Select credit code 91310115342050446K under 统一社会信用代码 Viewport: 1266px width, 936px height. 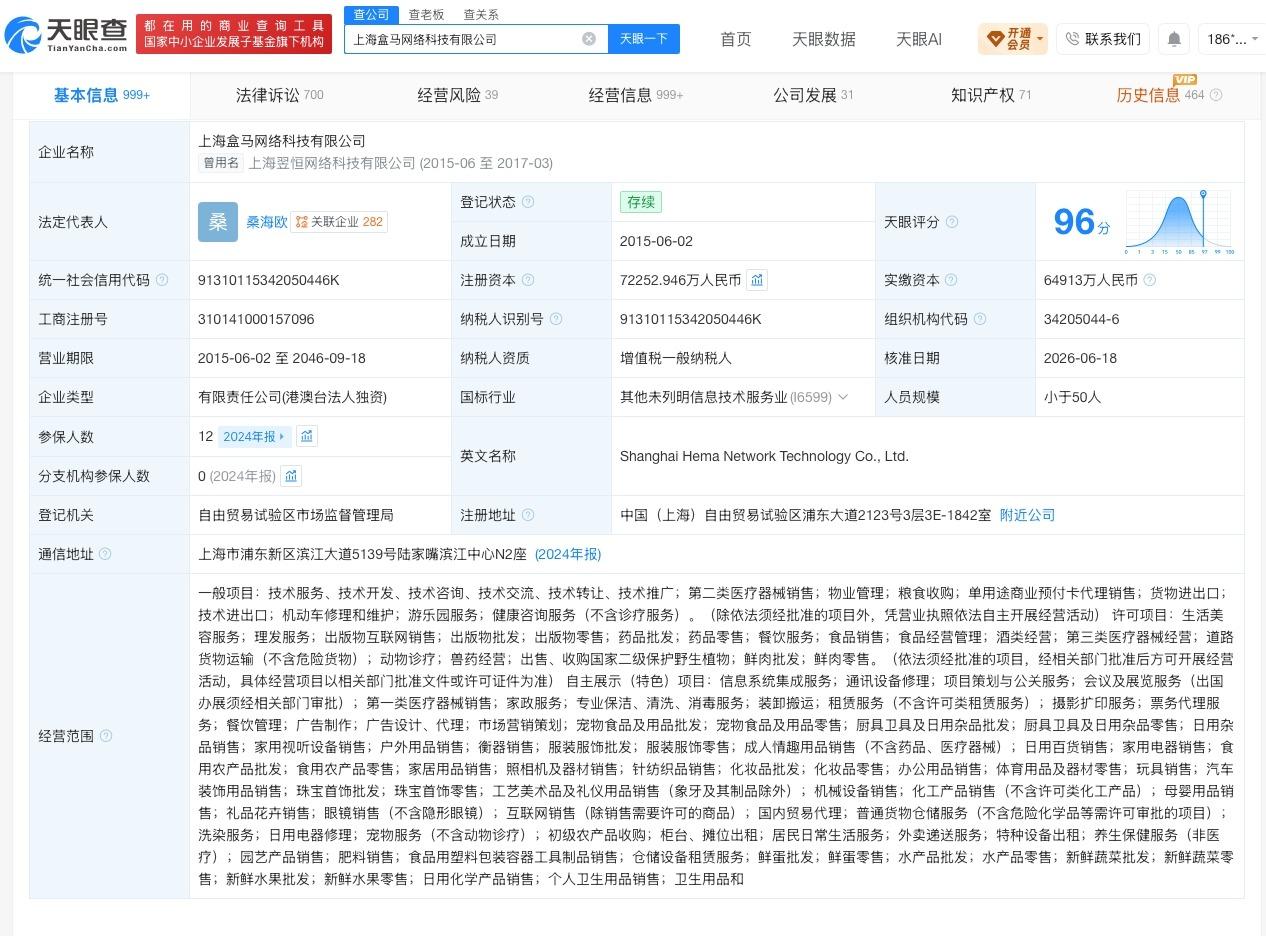[x=269, y=280]
